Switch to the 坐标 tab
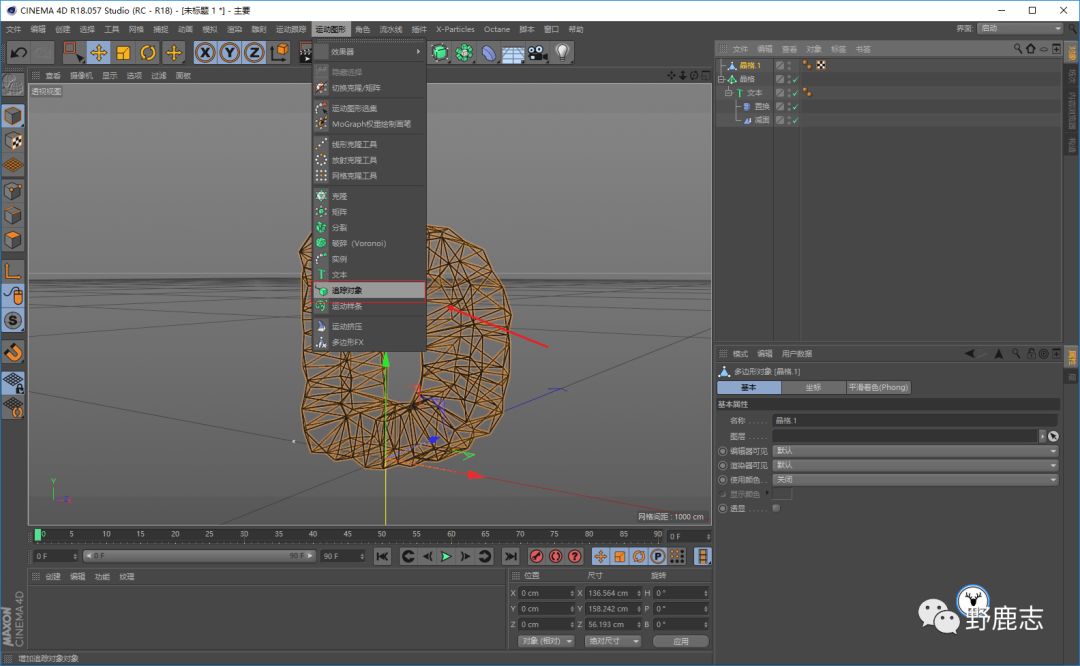The width and height of the screenshot is (1080, 666). tap(813, 388)
